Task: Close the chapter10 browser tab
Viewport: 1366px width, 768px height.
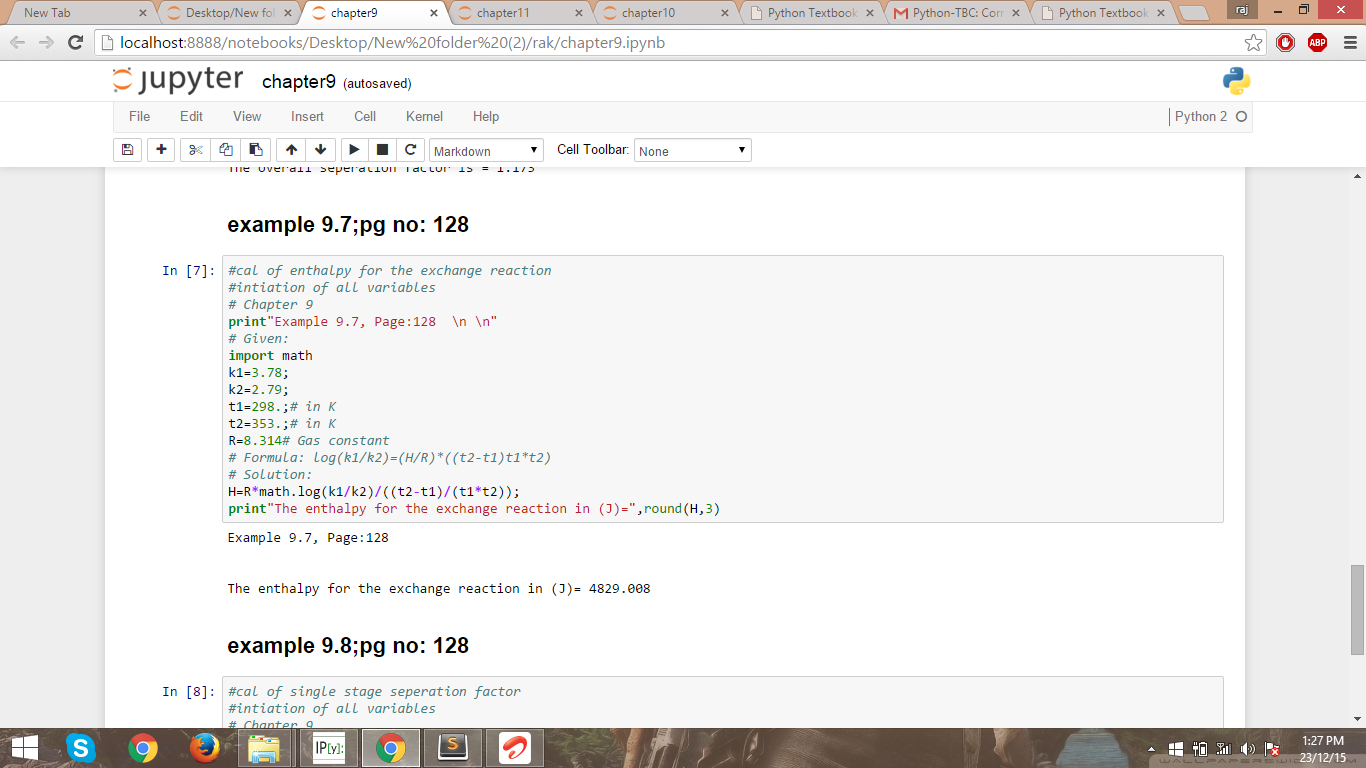Action: (725, 13)
